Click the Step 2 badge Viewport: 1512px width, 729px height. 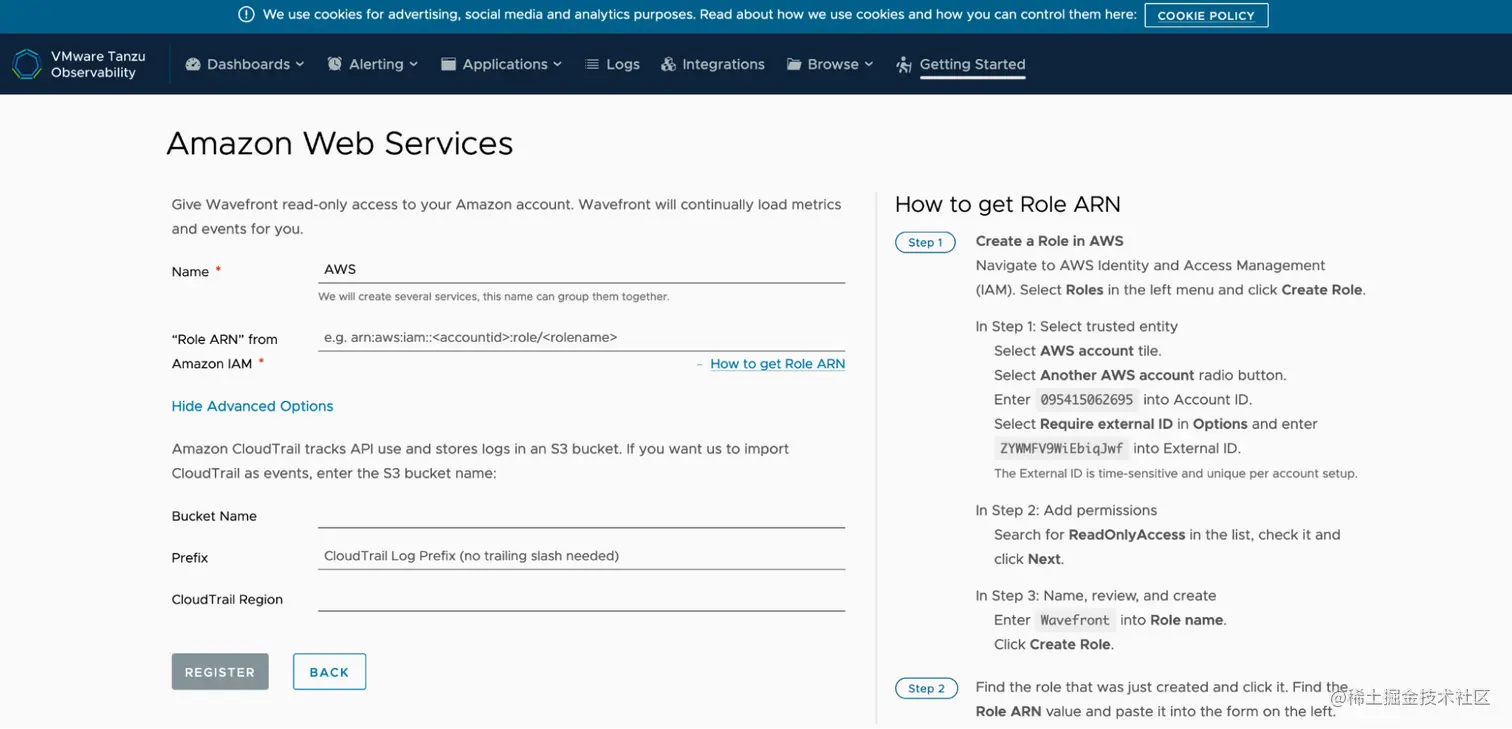coord(925,688)
